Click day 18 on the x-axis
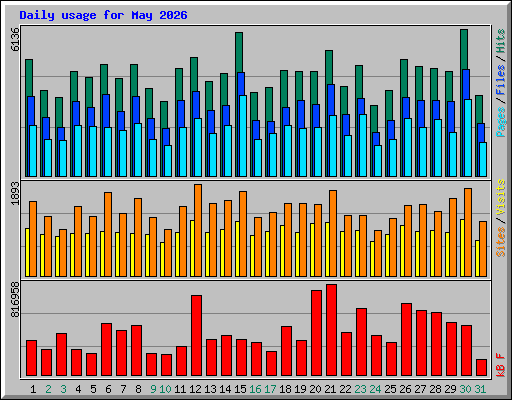 click(x=285, y=389)
